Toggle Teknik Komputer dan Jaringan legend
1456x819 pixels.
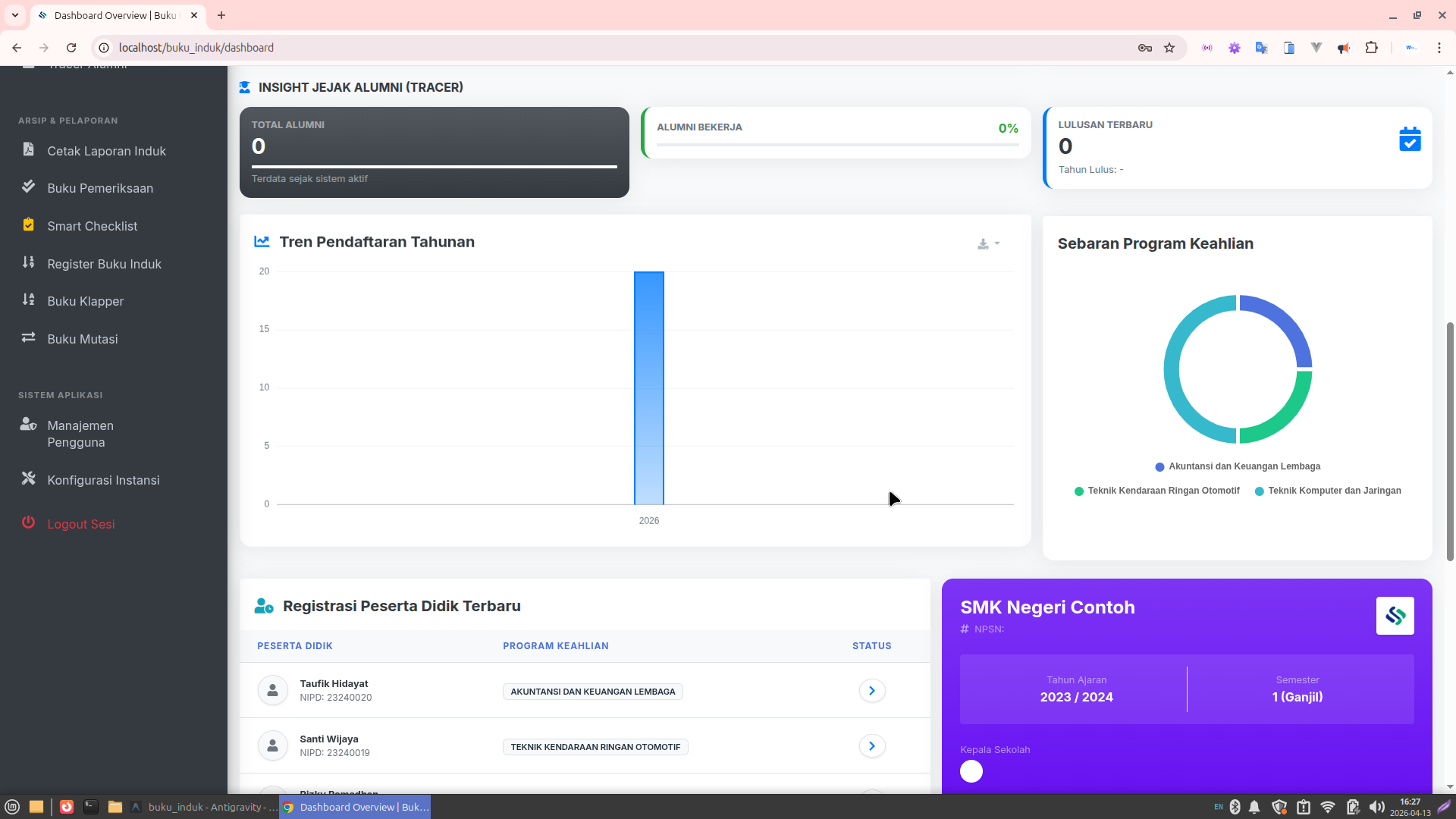tap(1328, 491)
